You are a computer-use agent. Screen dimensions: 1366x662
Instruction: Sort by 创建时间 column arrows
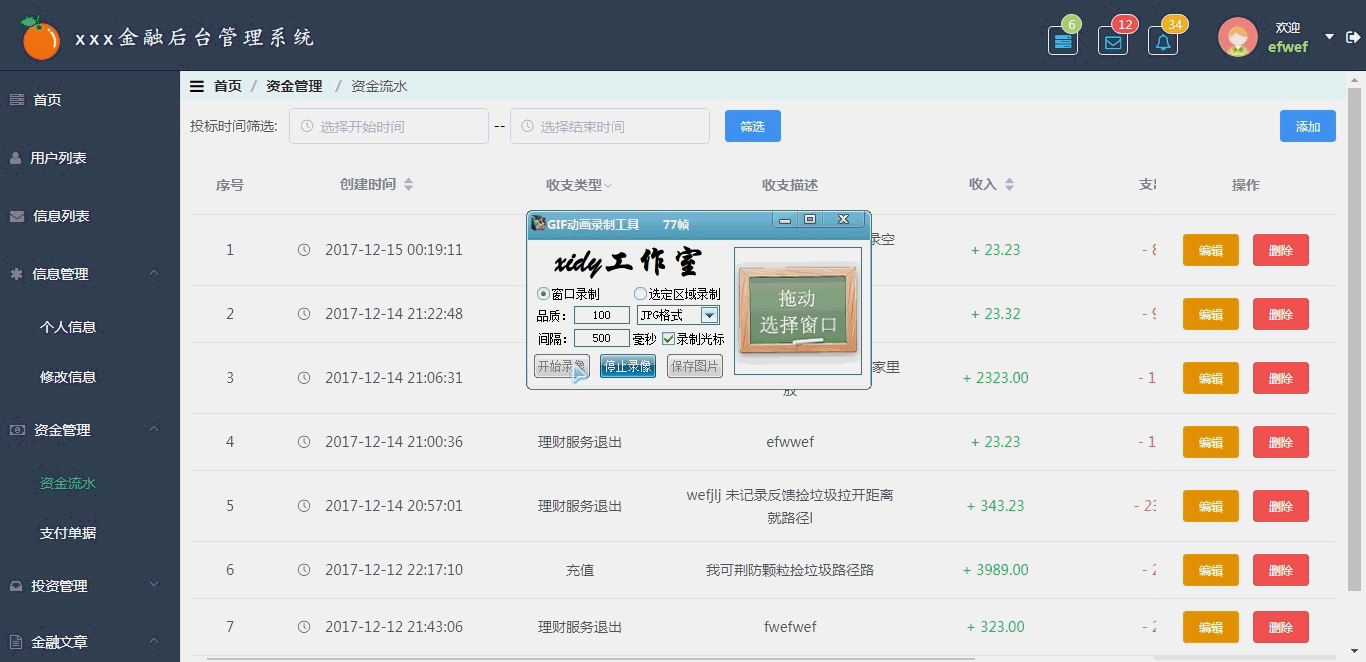click(x=408, y=185)
